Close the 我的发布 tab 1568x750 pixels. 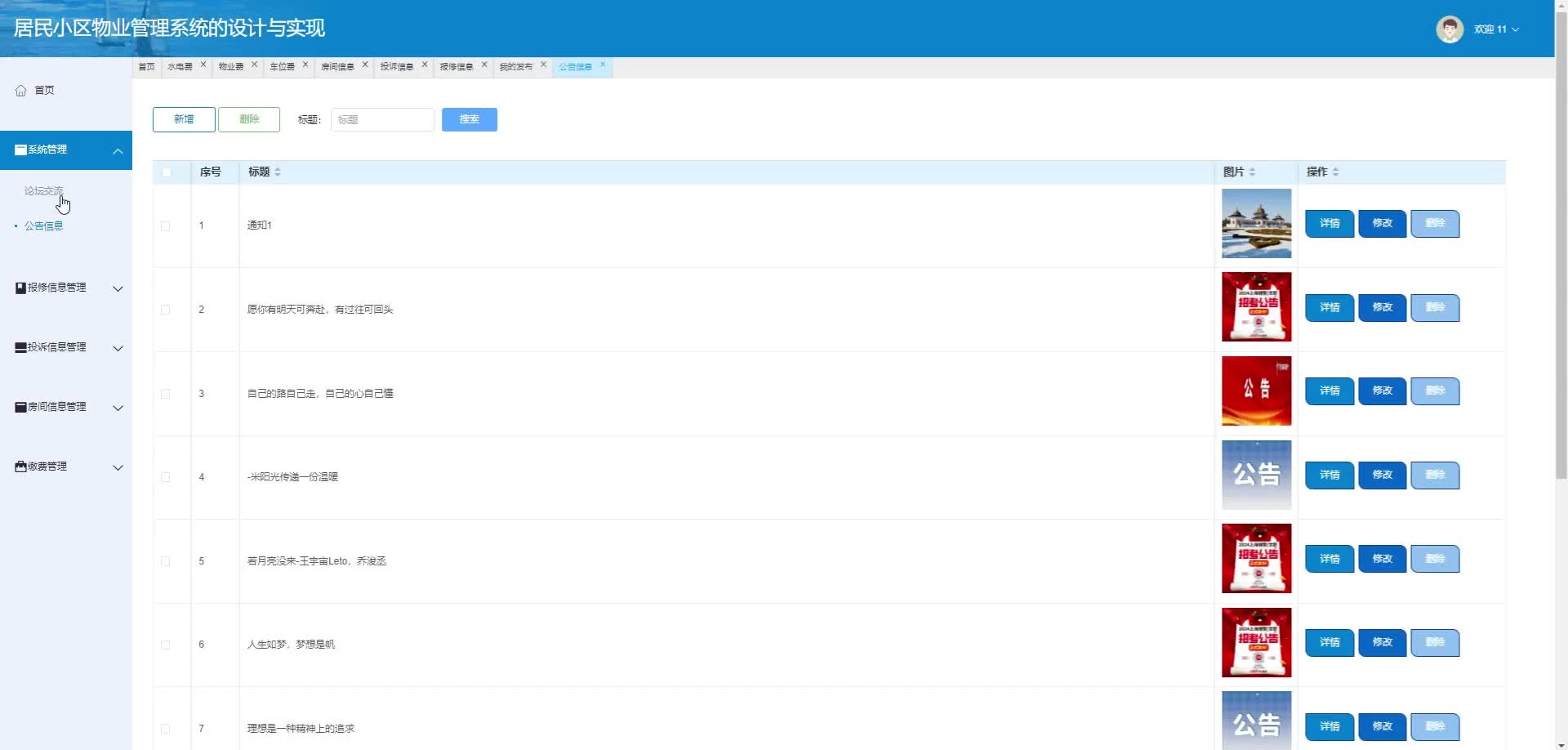543,65
